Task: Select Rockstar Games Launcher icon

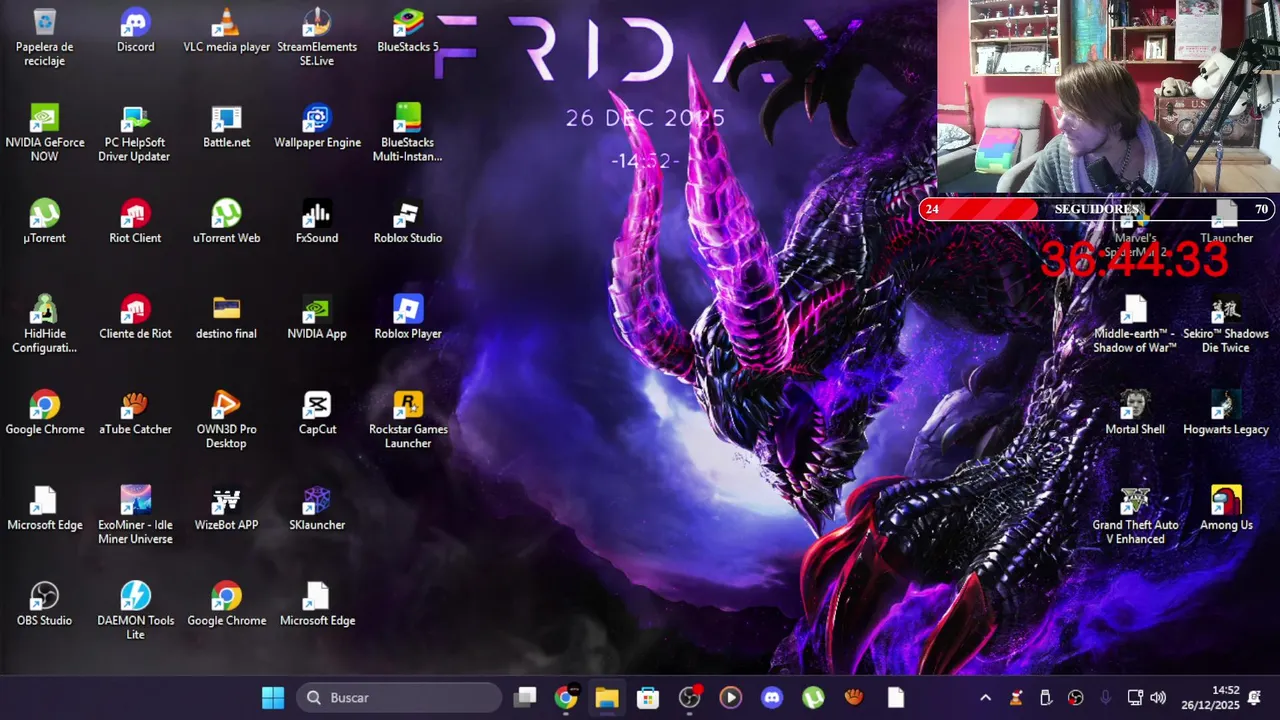Action: 408,419
